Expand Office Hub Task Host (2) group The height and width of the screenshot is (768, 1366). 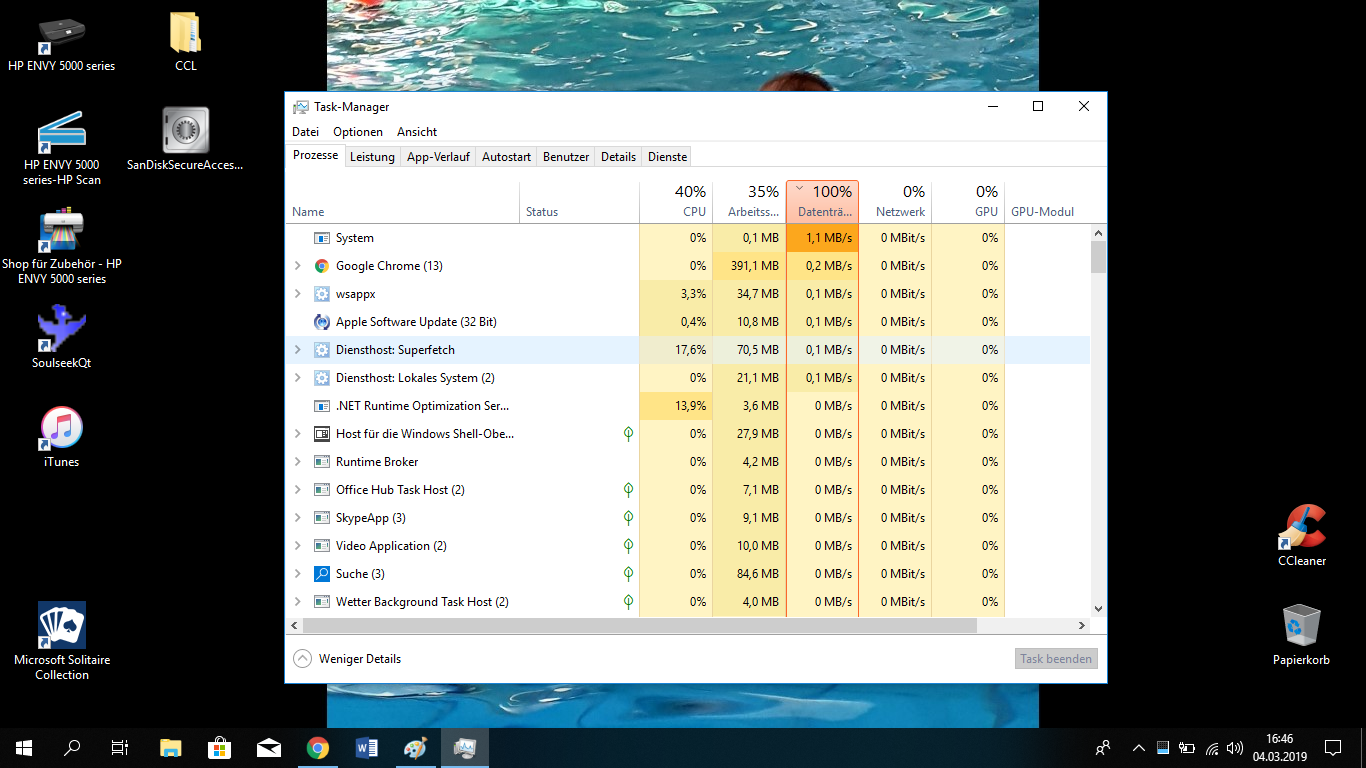[297, 490]
